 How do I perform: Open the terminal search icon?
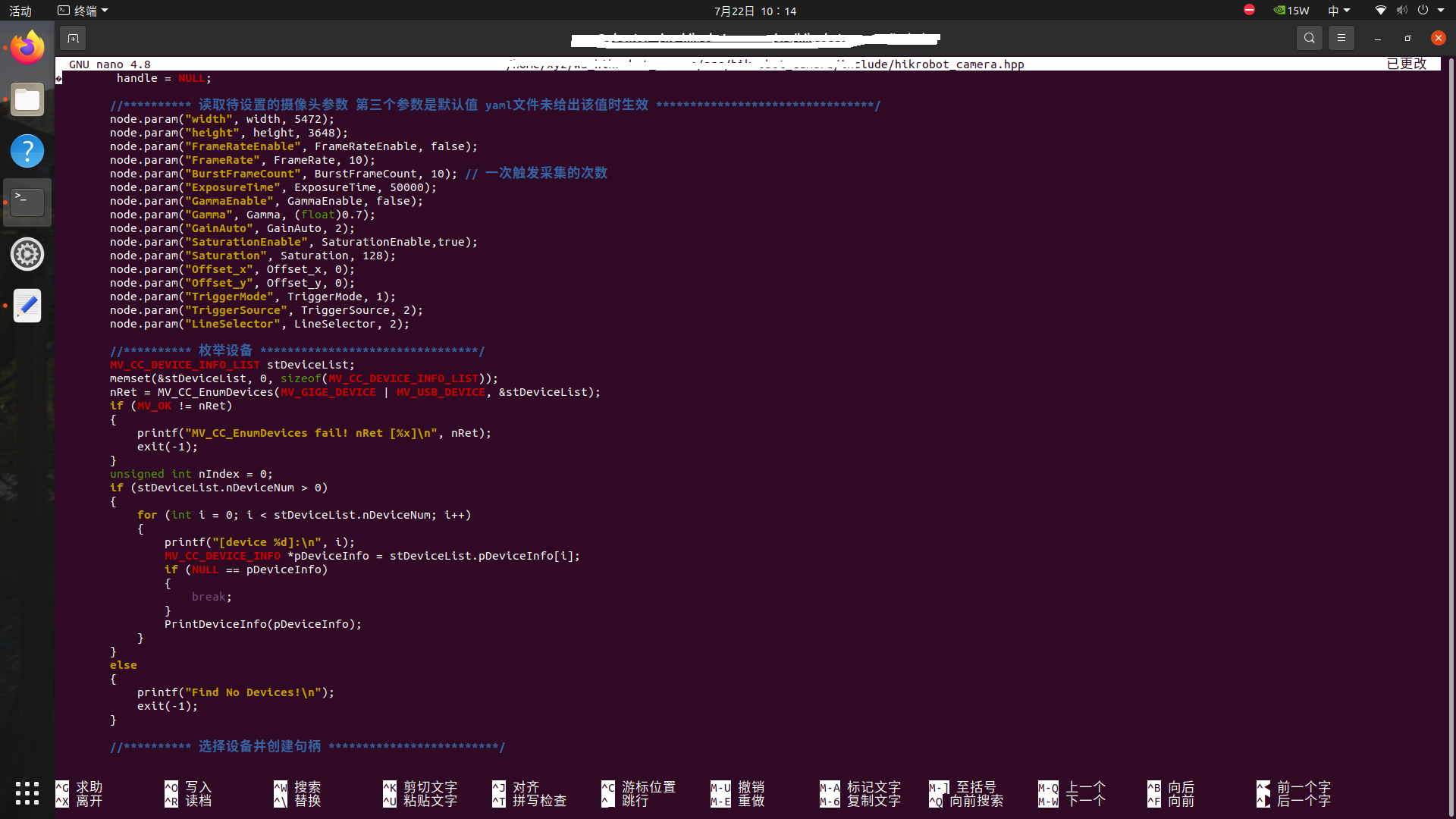pos(1309,38)
